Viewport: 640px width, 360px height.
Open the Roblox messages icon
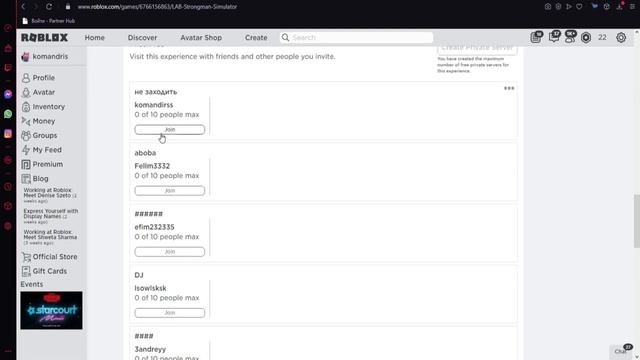(554, 37)
